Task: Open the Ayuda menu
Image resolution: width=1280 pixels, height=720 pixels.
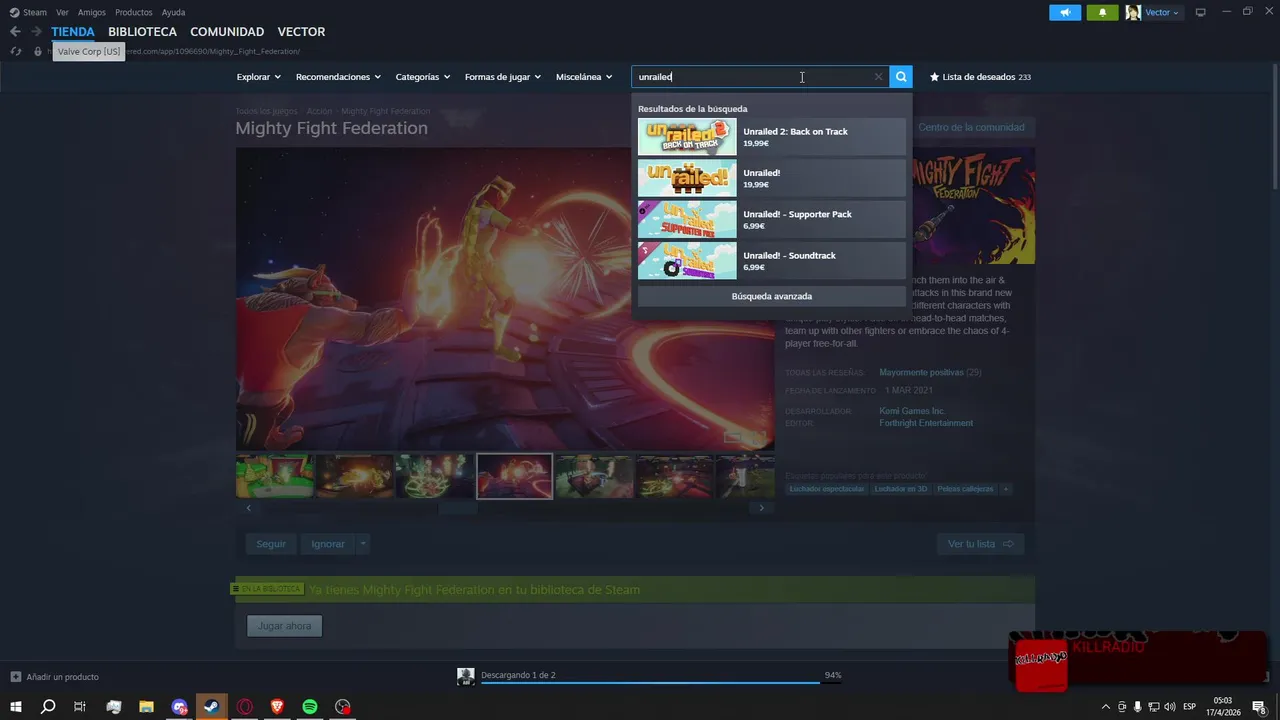Action: coord(173,12)
